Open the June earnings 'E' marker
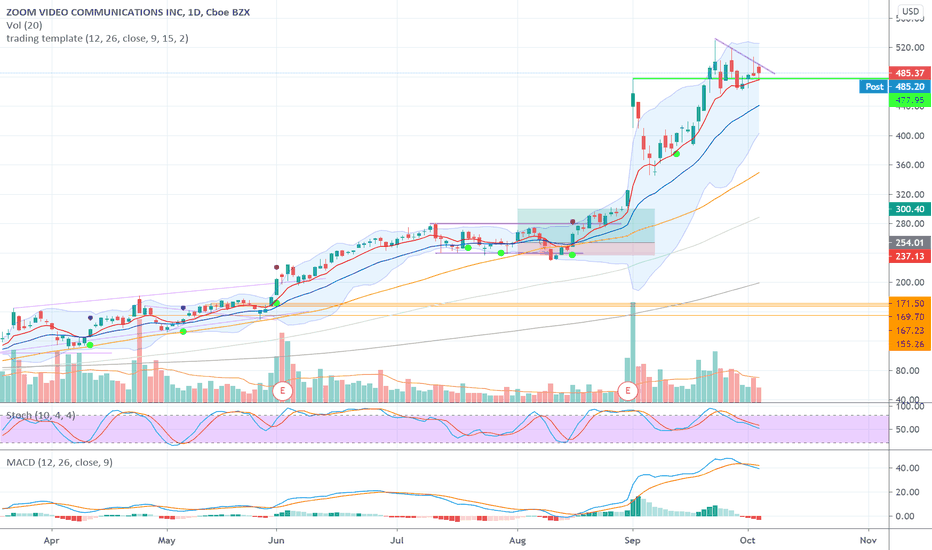This screenshot has height=550, width=932. pos(283,391)
